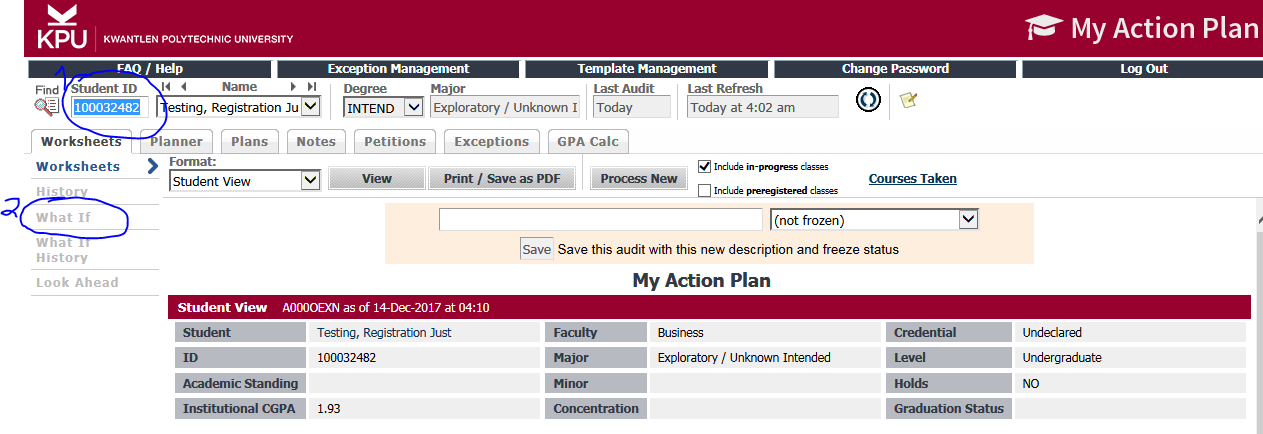This screenshot has height=434, width=1263.
Task: Go to last student arrow
Action: [311, 87]
